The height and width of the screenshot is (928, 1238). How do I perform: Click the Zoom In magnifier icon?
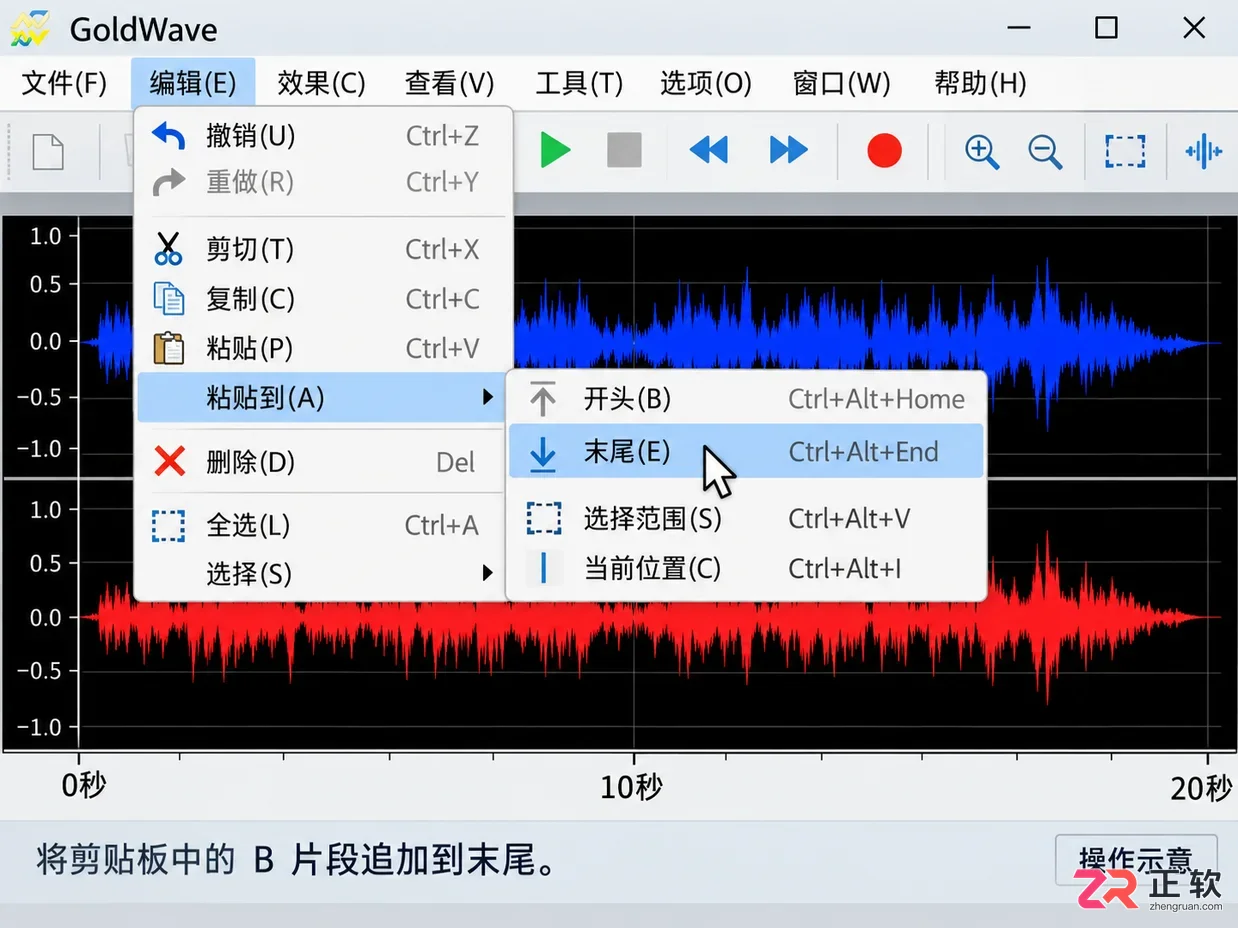point(982,152)
